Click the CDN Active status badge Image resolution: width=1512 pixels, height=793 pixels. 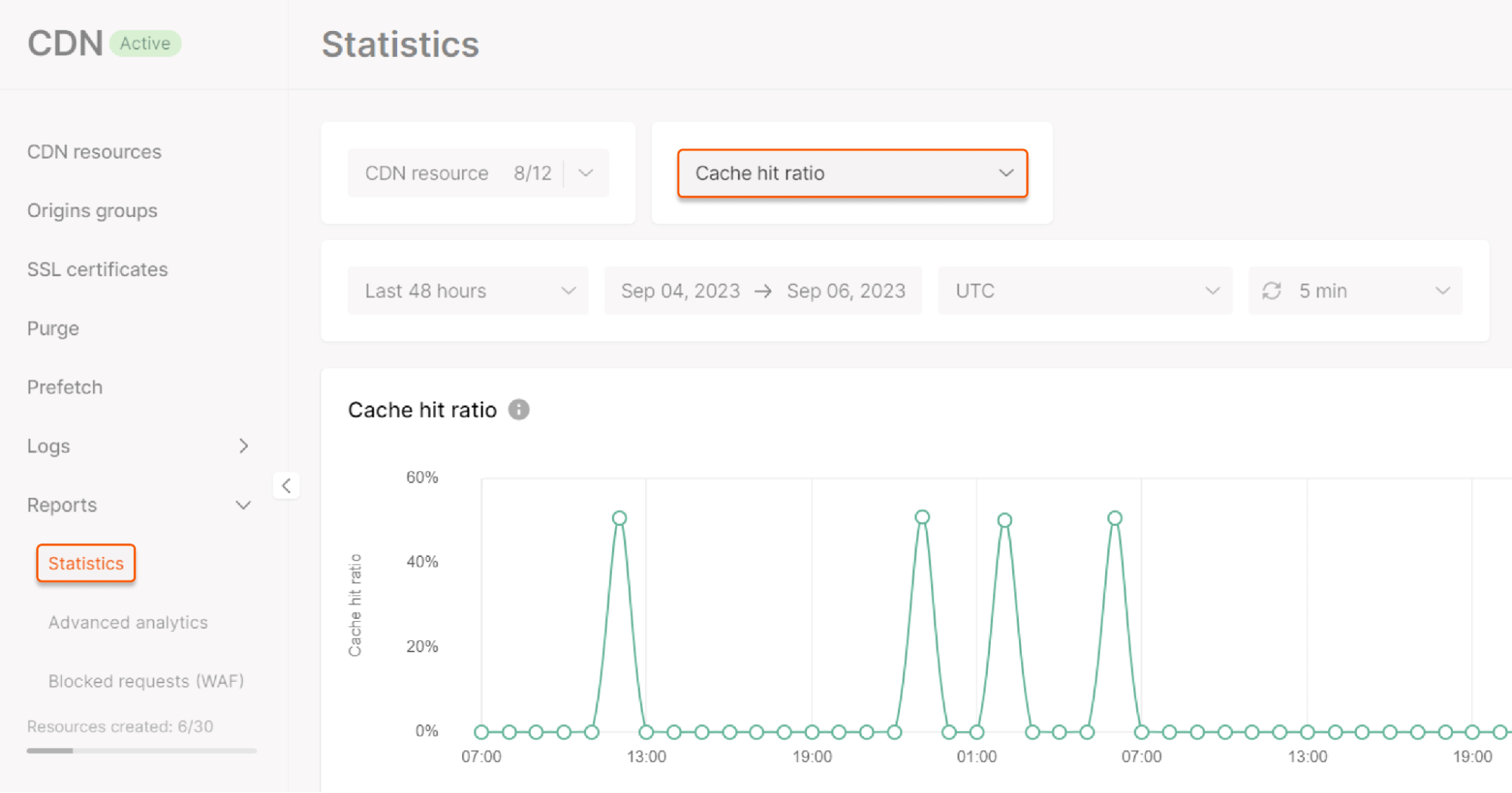click(x=145, y=43)
